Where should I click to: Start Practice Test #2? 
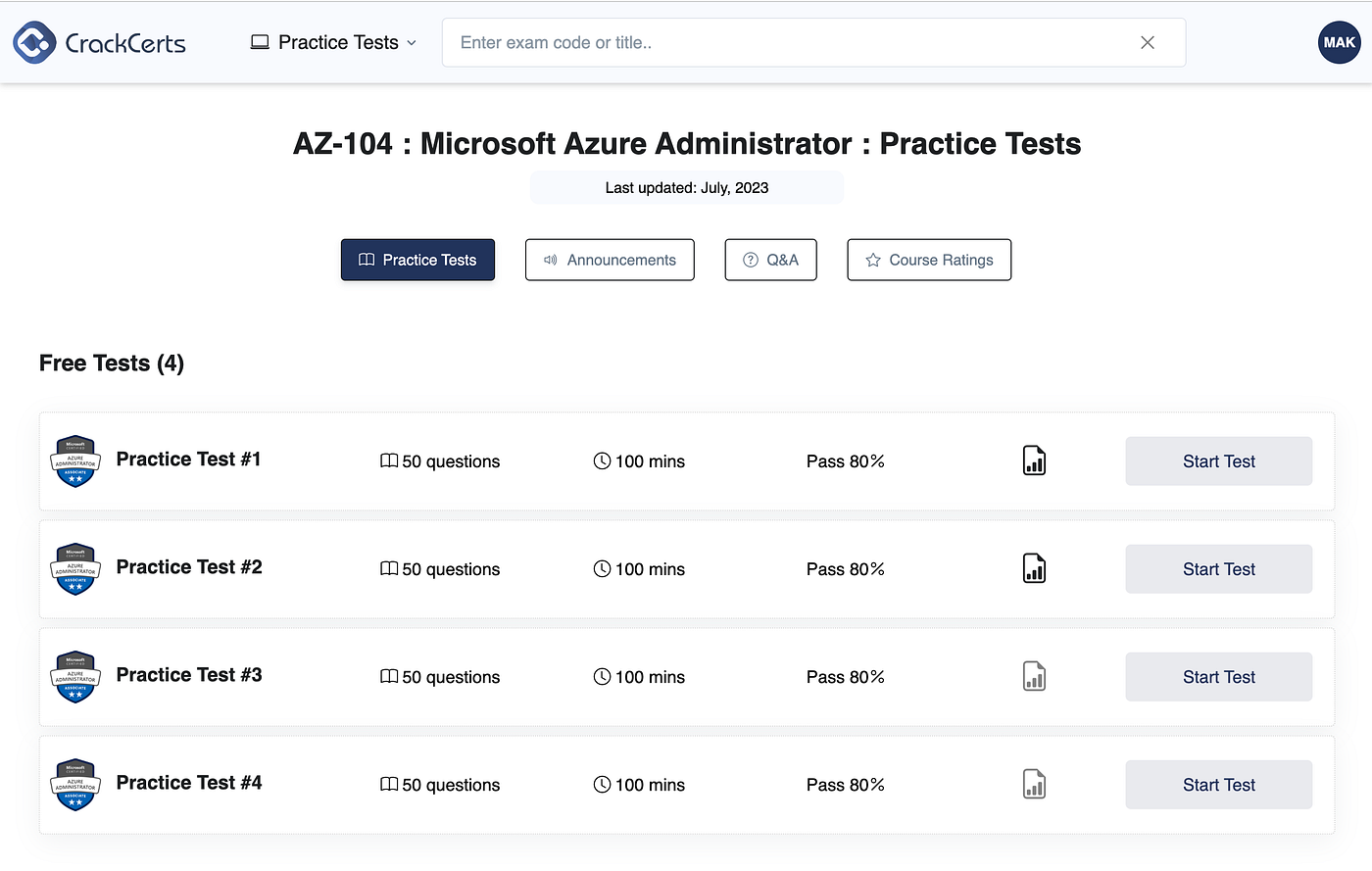click(x=1218, y=568)
